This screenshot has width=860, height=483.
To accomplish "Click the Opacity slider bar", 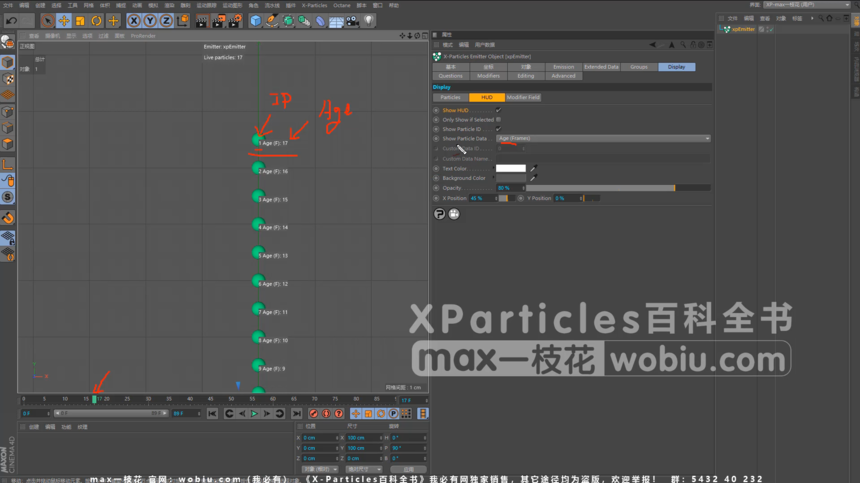I will click(618, 188).
